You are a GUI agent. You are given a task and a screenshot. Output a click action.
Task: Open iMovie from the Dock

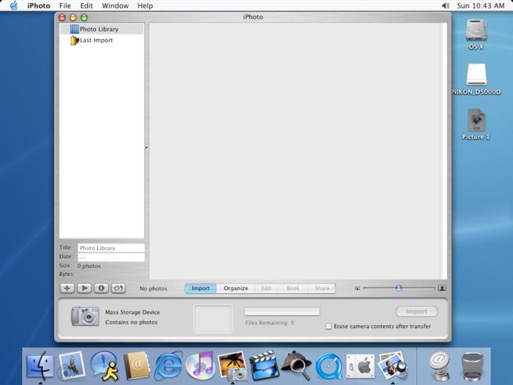click(264, 366)
